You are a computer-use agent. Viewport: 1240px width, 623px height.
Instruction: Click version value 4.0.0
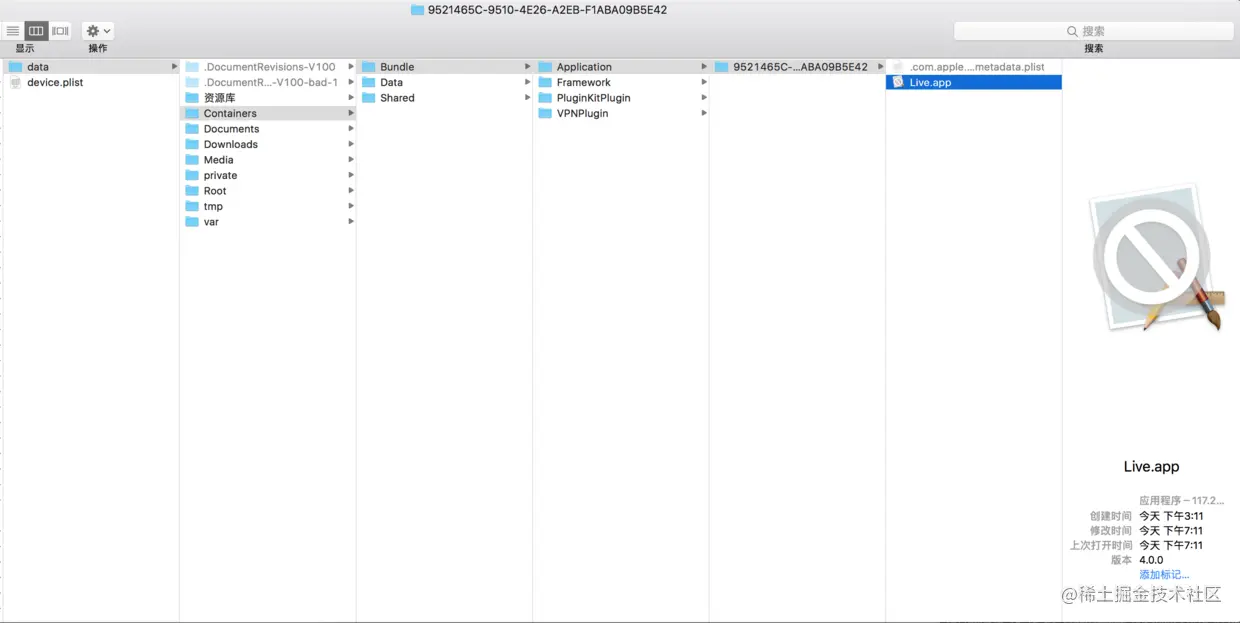click(1151, 560)
